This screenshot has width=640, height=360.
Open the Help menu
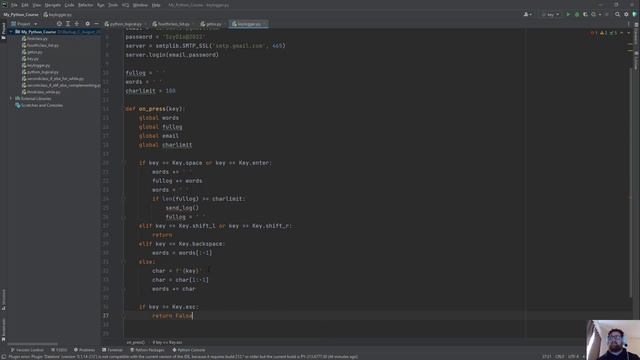156,5
